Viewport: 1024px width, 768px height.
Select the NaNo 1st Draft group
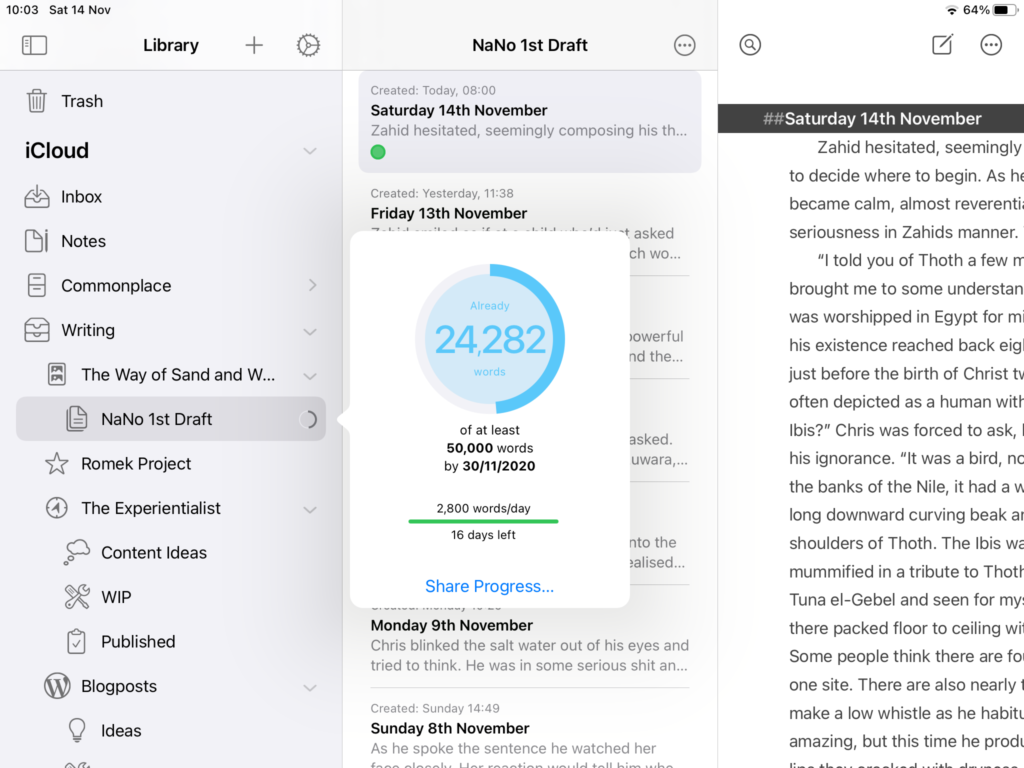pyautogui.click(x=171, y=419)
